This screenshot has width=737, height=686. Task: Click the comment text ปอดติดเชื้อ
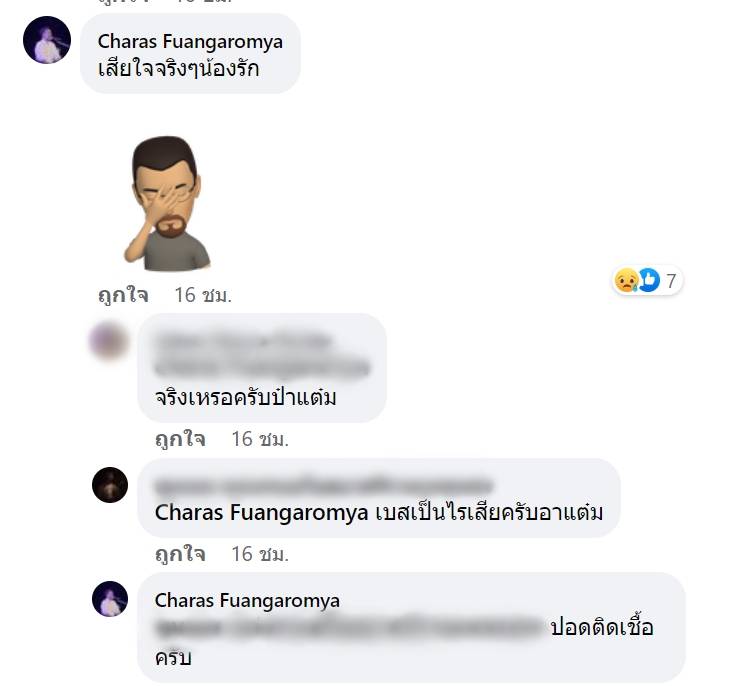(x=602, y=628)
